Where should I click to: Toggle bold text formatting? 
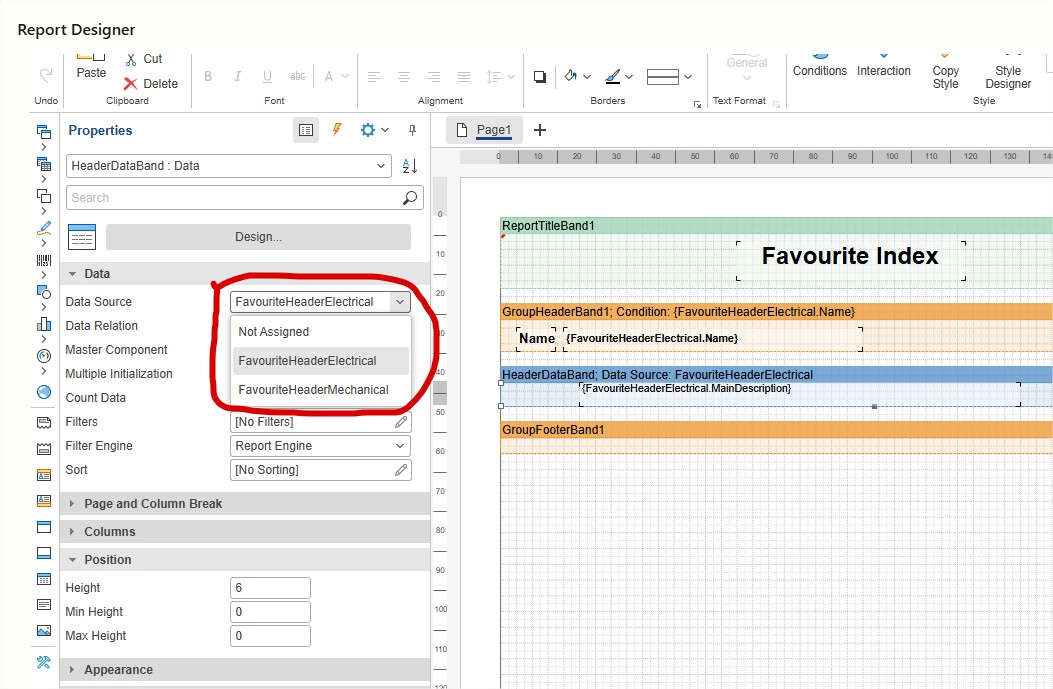[x=208, y=75]
